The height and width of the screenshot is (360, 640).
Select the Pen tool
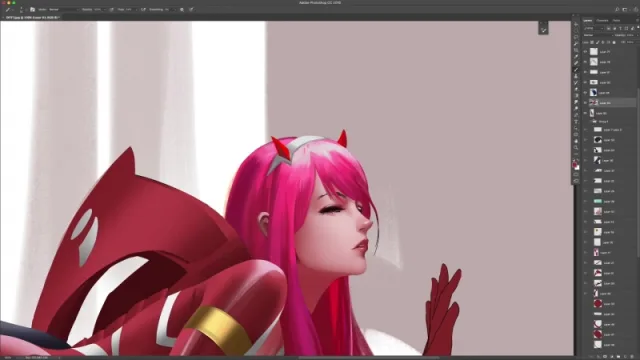tap(576, 115)
